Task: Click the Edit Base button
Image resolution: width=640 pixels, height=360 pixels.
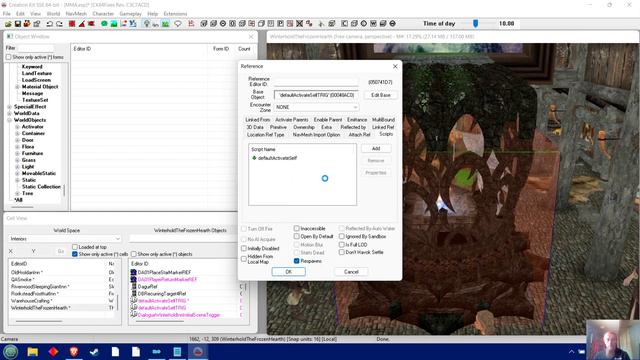Action: tap(380, 95)
